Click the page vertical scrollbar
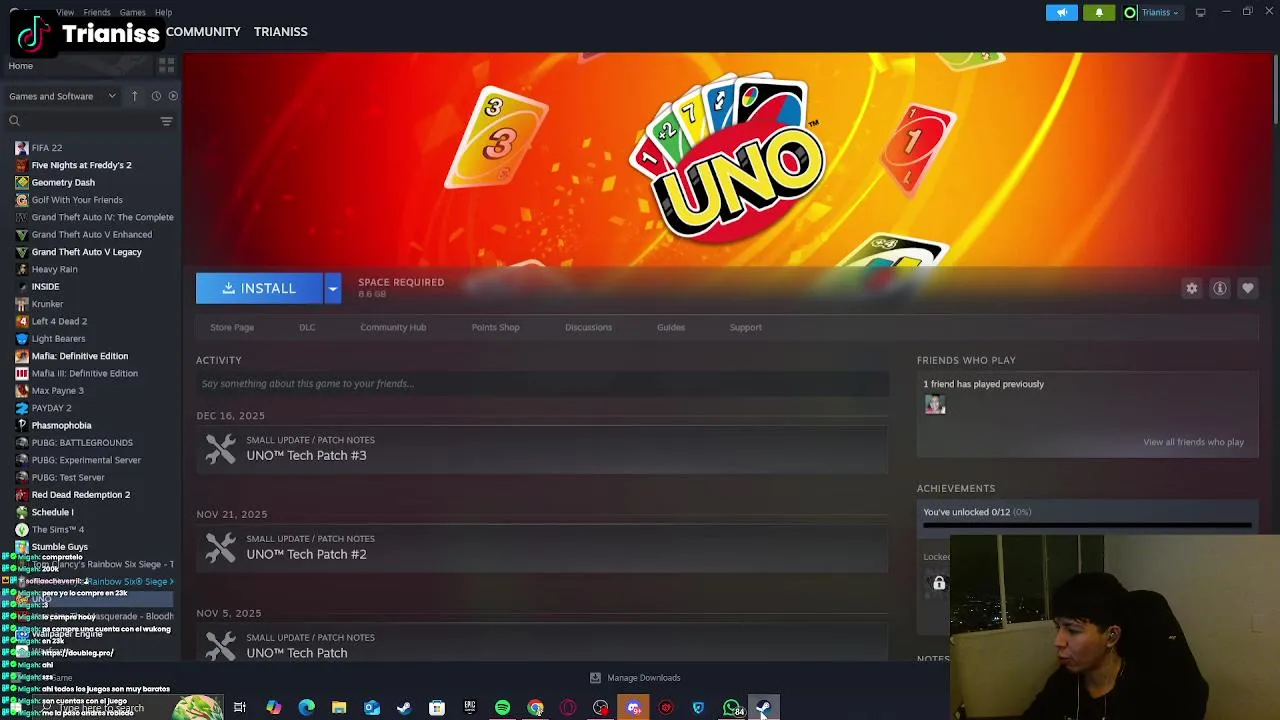The height and width of the screenshot is (720, 1280). point(1276,90)
